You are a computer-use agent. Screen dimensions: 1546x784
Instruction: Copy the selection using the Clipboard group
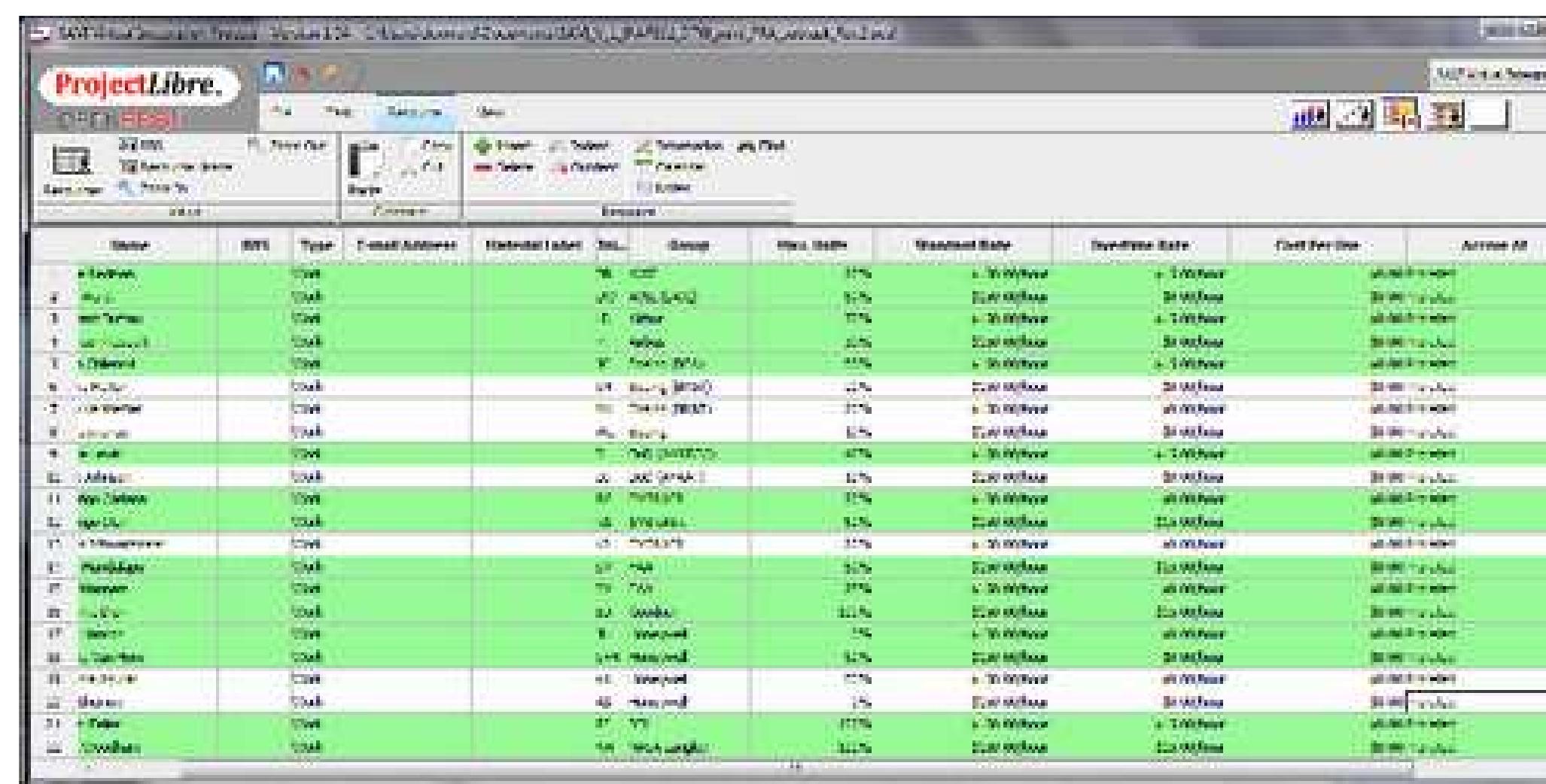point(428,144)
